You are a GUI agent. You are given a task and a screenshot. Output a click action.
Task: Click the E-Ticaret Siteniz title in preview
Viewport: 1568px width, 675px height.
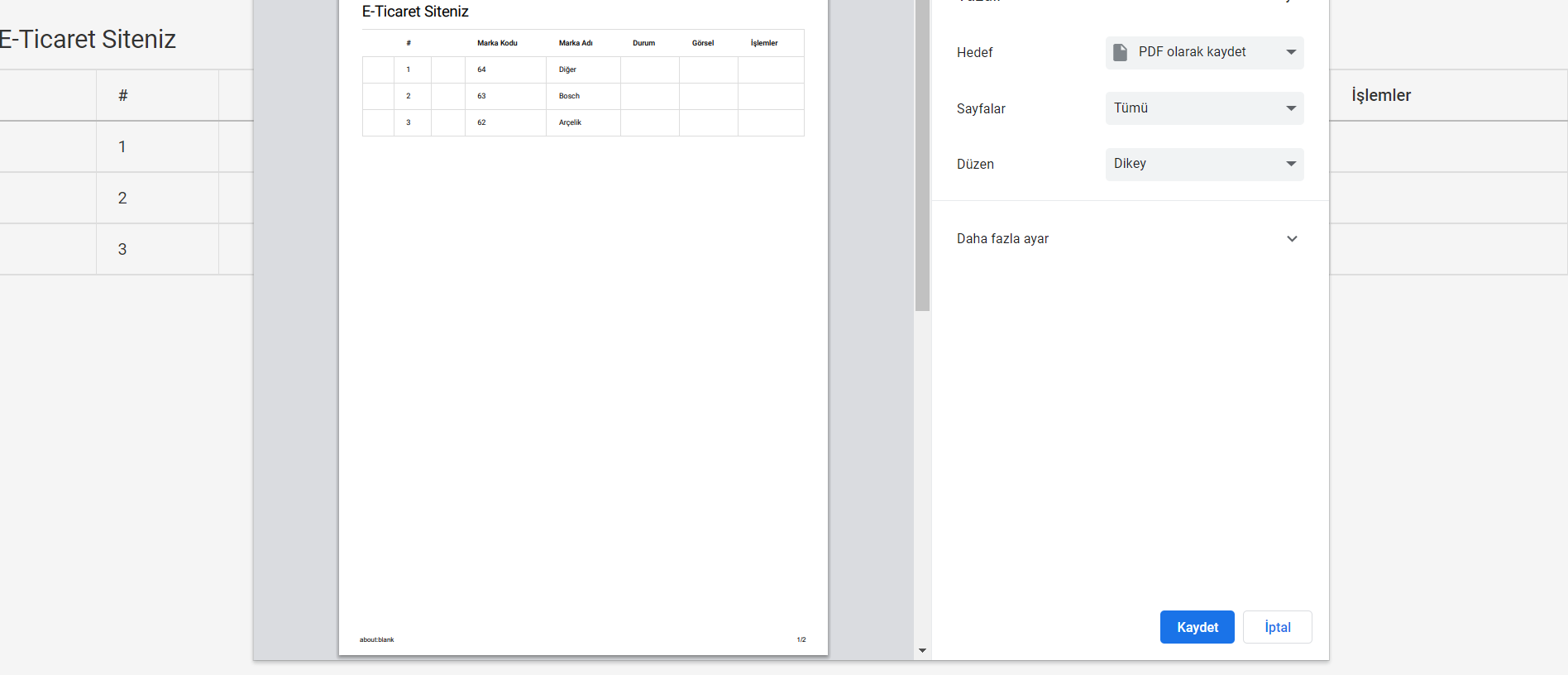point(415,12)
